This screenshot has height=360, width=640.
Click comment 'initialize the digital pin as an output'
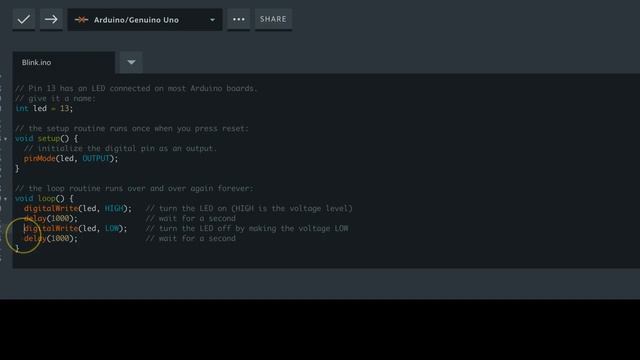pos(120,149)
